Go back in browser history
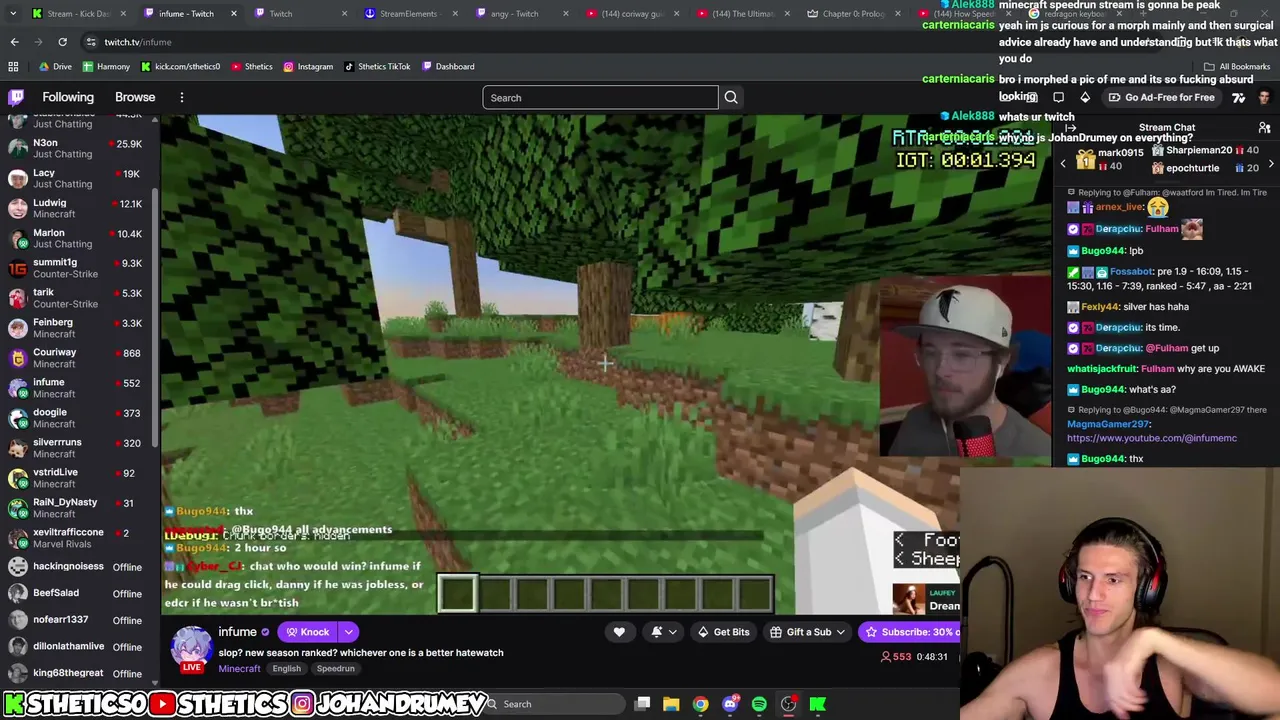This screenshot has width=1280, height=720. coord(14,42)
